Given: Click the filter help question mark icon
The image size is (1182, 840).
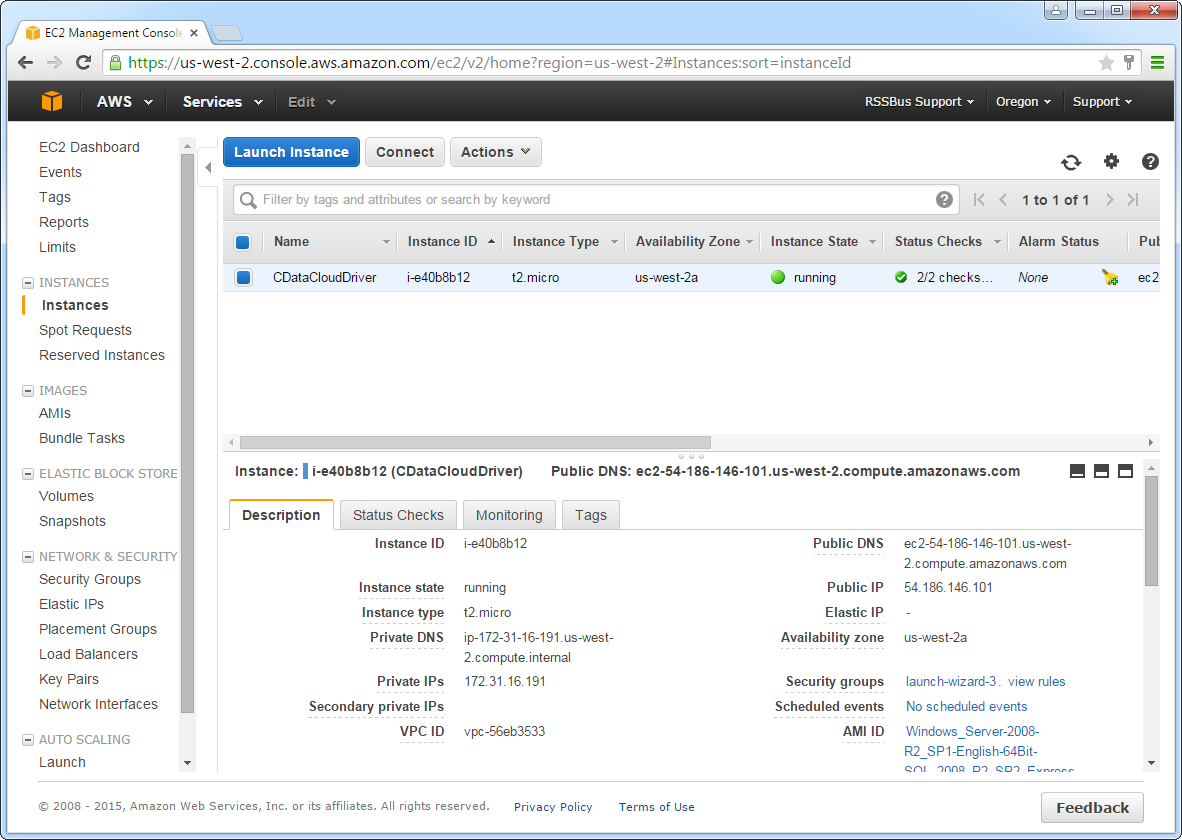Looking at the screenshot, I should click(x=944, y=200).
